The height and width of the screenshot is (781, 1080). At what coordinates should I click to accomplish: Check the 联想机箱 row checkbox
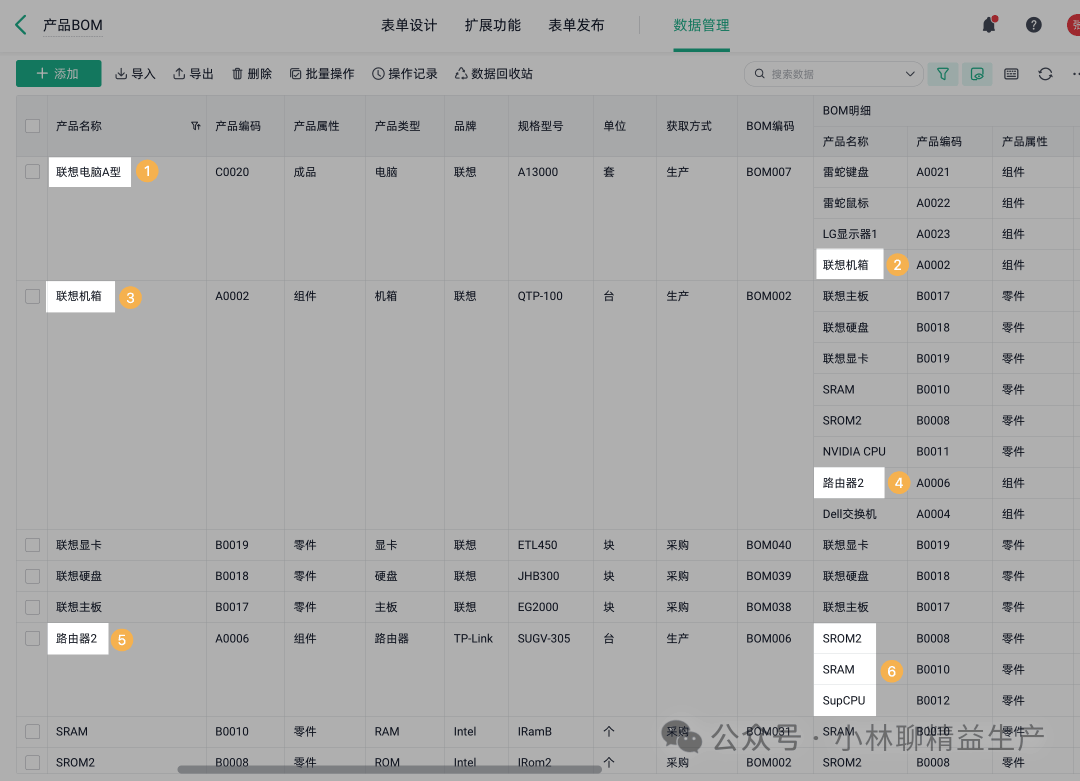tap(32, 296)
